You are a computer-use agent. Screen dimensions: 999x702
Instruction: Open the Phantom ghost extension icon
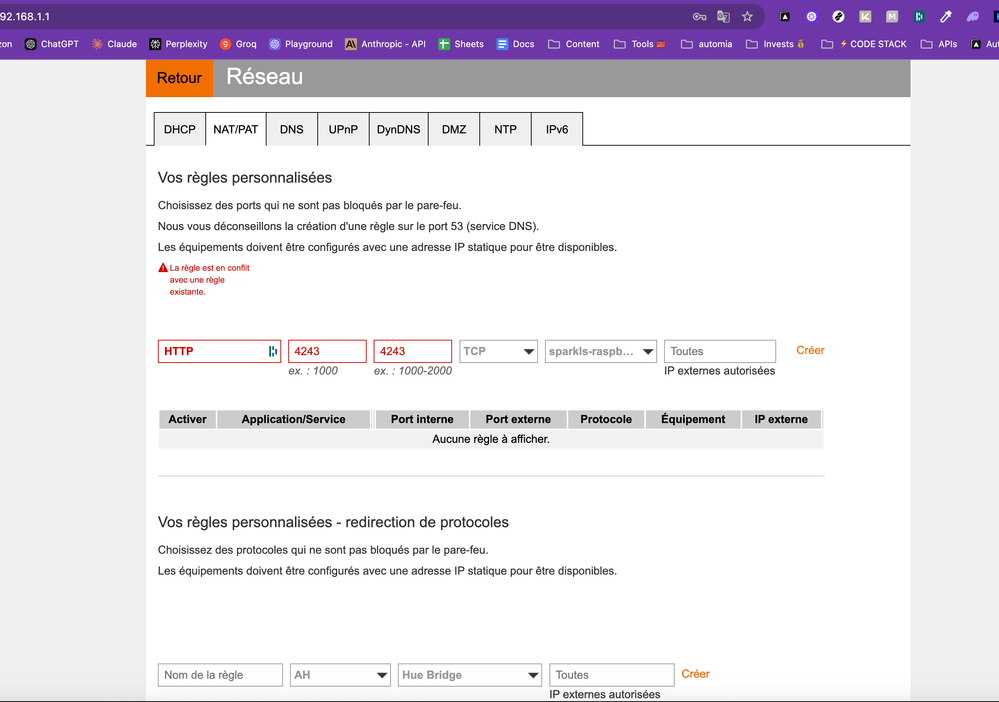971,16
